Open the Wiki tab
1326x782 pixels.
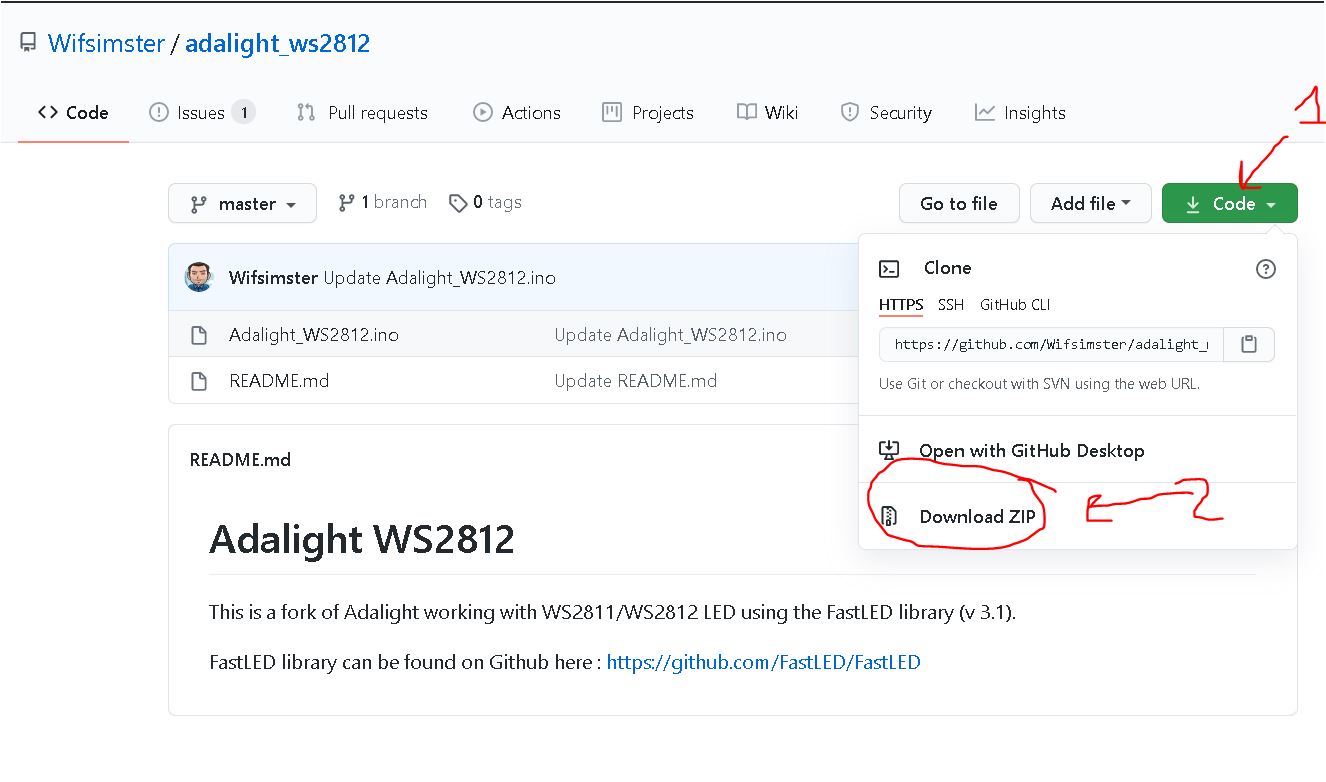[x=767, y=113]
